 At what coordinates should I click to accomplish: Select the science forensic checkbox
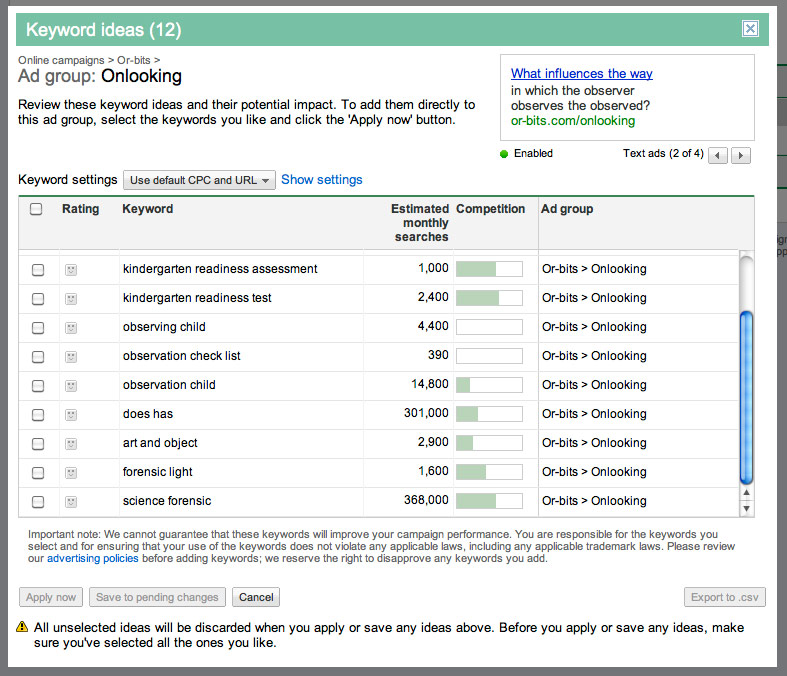tap(38, 502)
